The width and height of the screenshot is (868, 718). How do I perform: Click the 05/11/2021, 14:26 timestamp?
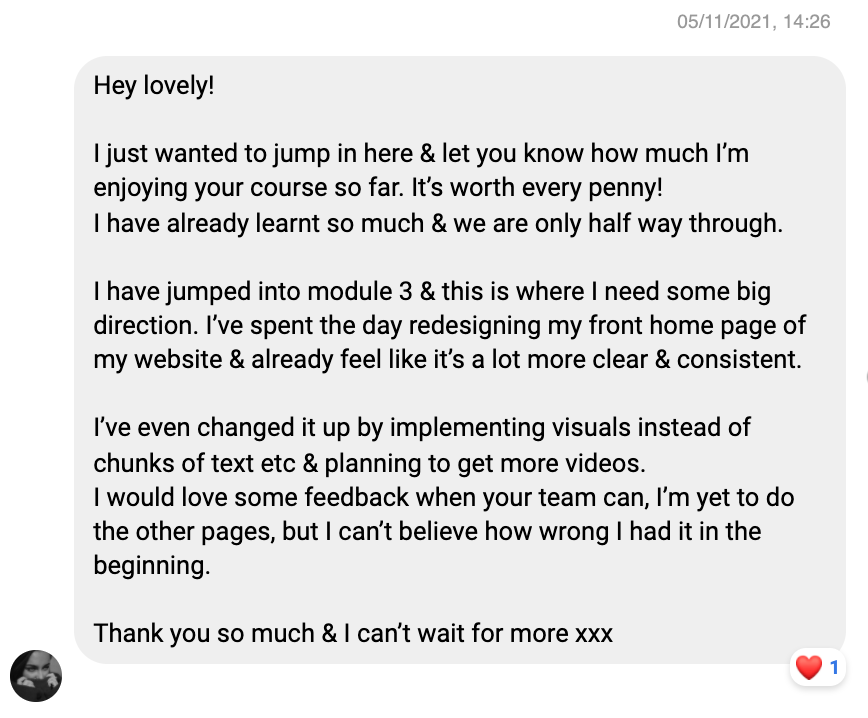[x=753, y=22]
